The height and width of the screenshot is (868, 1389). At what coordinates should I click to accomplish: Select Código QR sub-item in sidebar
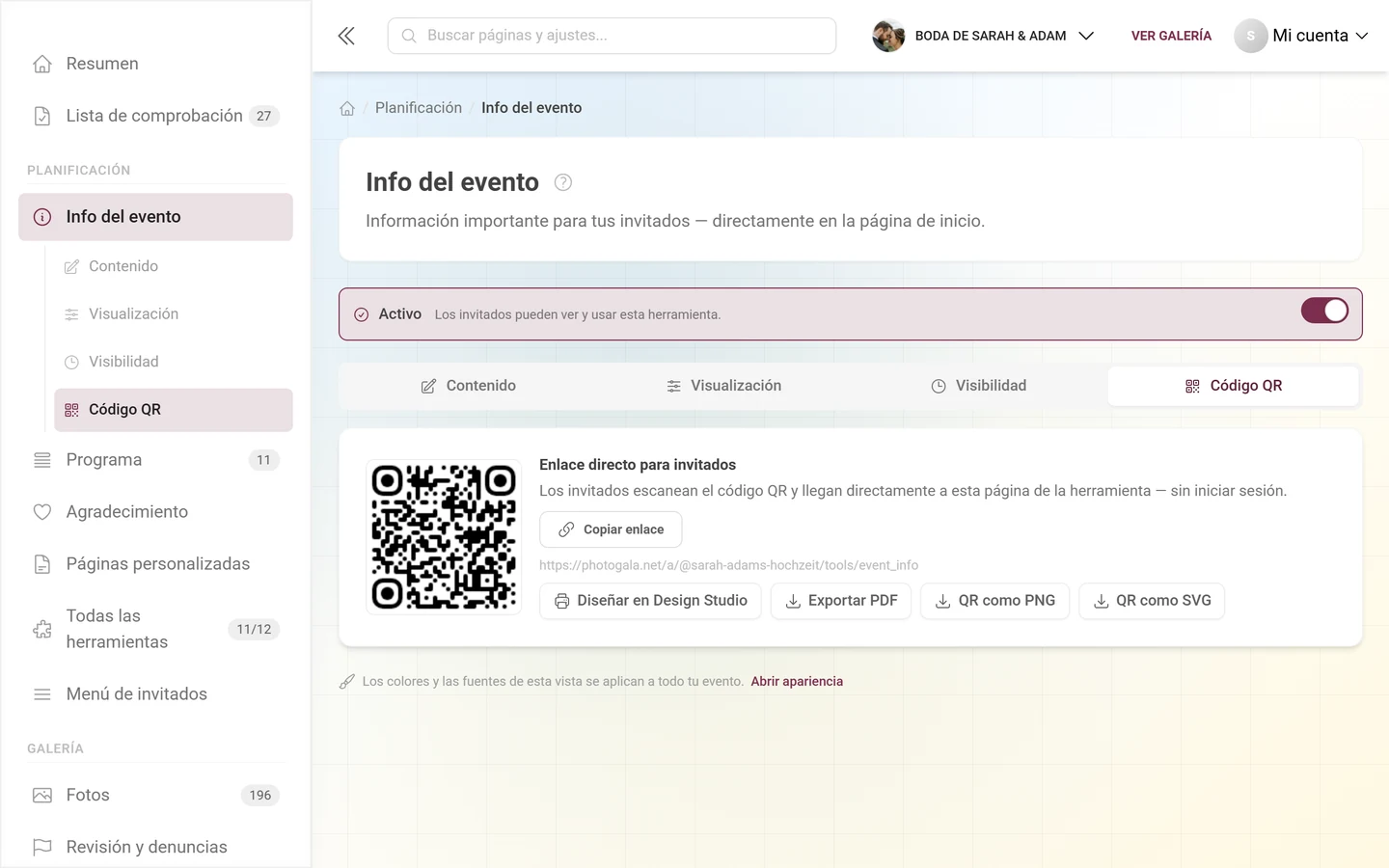pyautogui.click(x=174, y=410)
